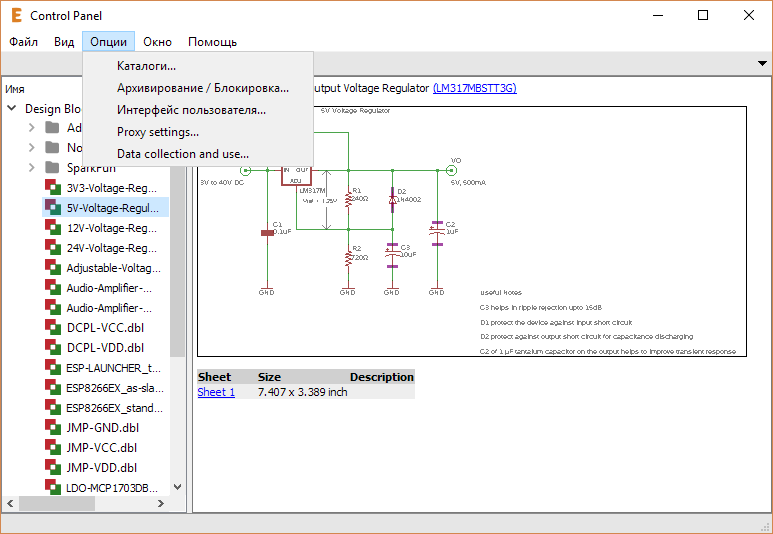The image size is (773, 534).
Task: Open the Окно menu
Action: tap(157, 42)
